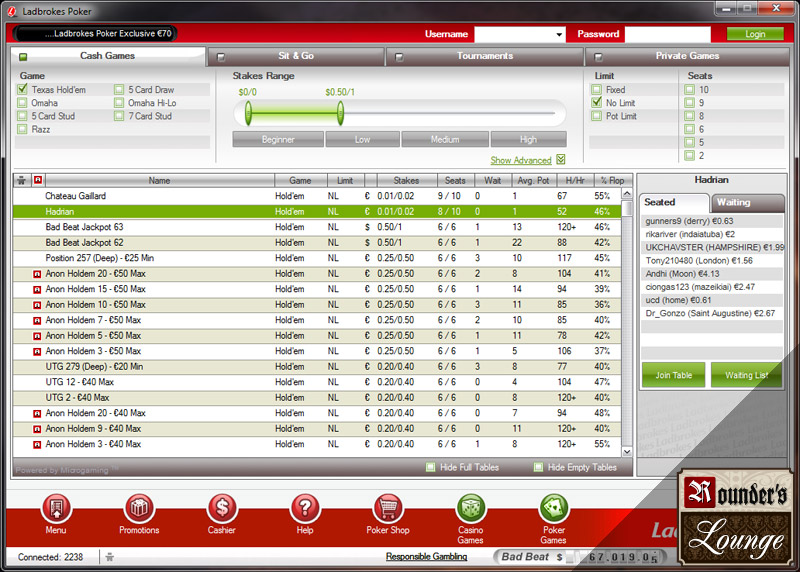Select the Beginner stakes preset
Viewport: 800px width, 572px height.
(x=278, y=139)
